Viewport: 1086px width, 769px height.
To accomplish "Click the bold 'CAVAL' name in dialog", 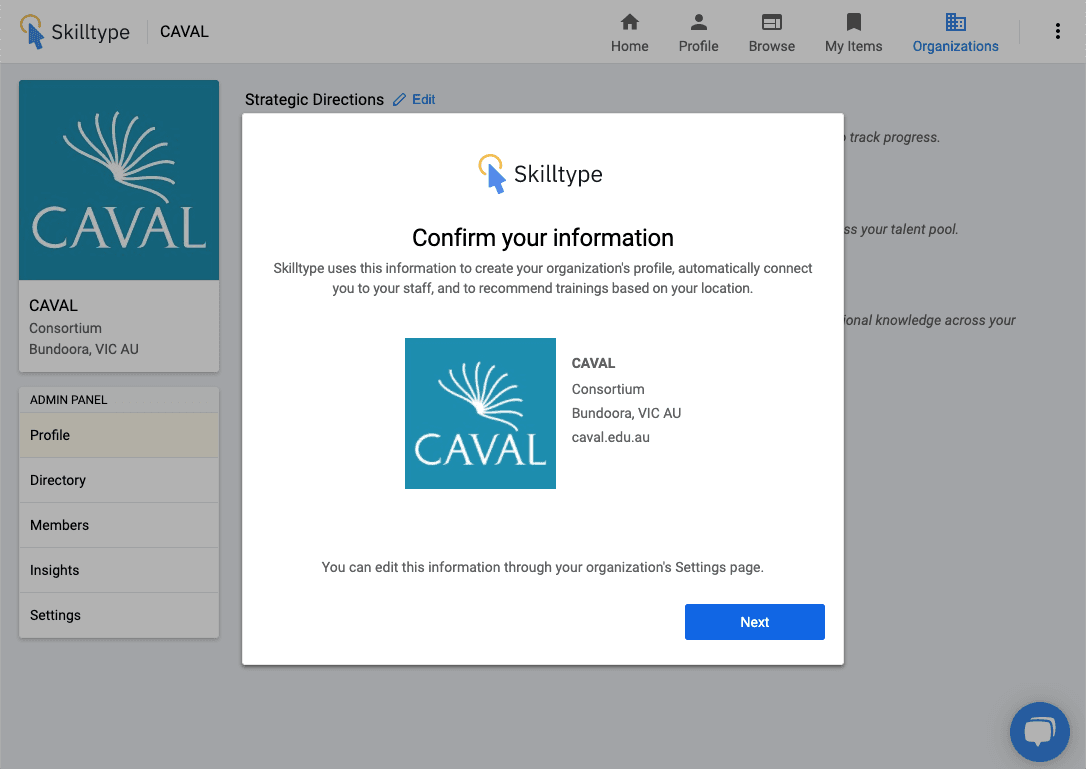I will [x=593, y=363].
